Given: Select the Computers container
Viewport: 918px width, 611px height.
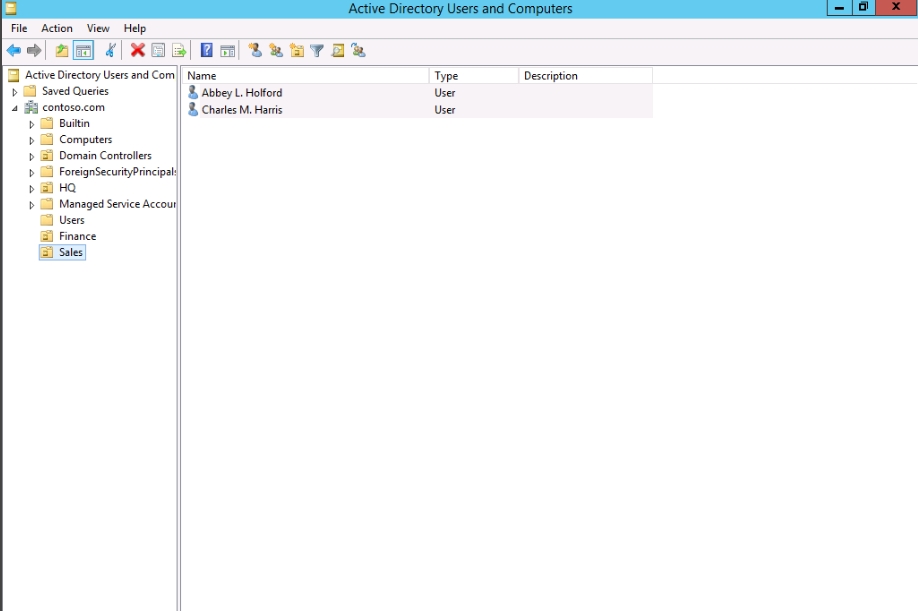Looking at the screenshot, I should [85, 139].
